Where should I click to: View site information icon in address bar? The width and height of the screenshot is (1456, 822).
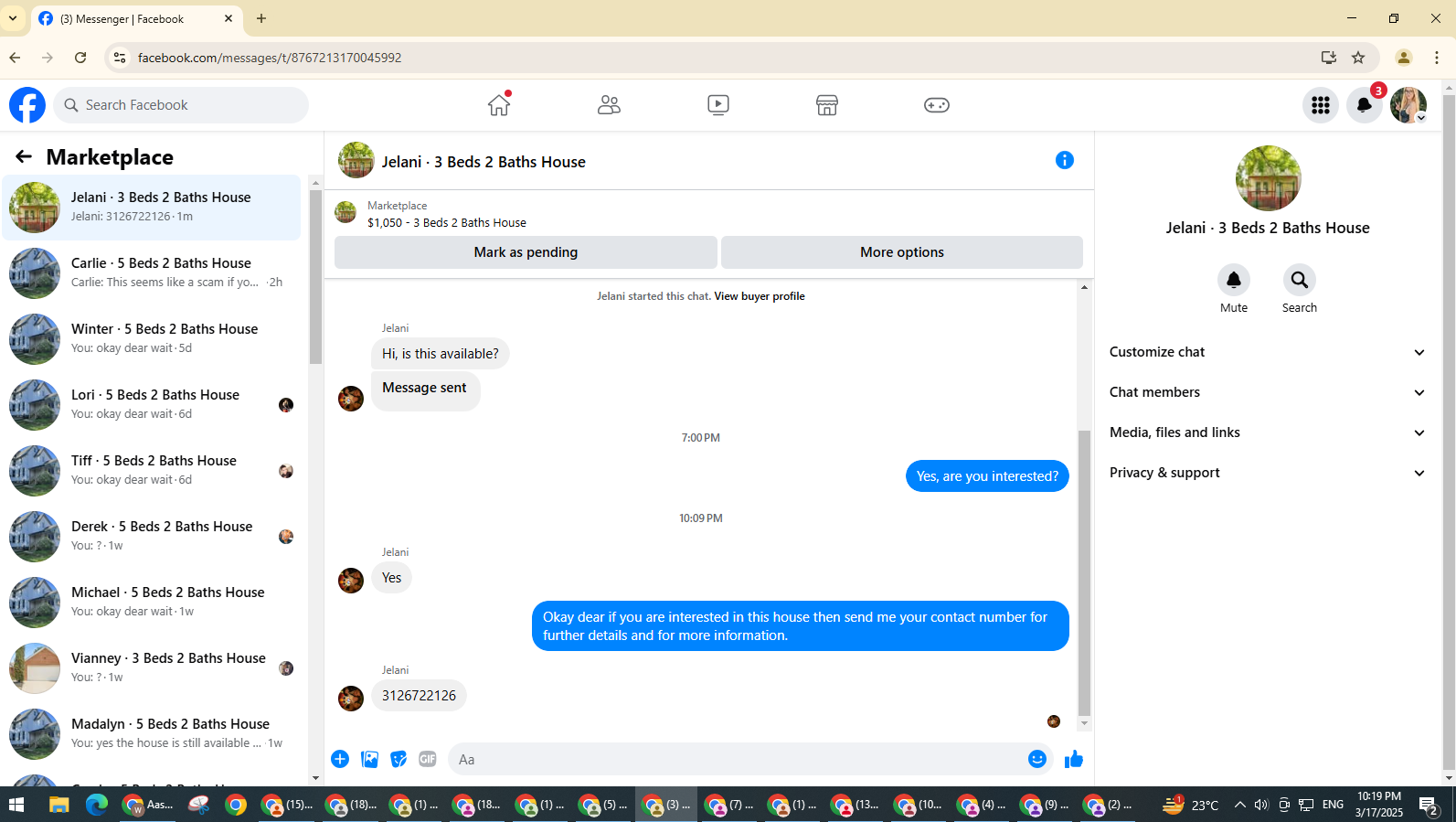tap(120, 58)
